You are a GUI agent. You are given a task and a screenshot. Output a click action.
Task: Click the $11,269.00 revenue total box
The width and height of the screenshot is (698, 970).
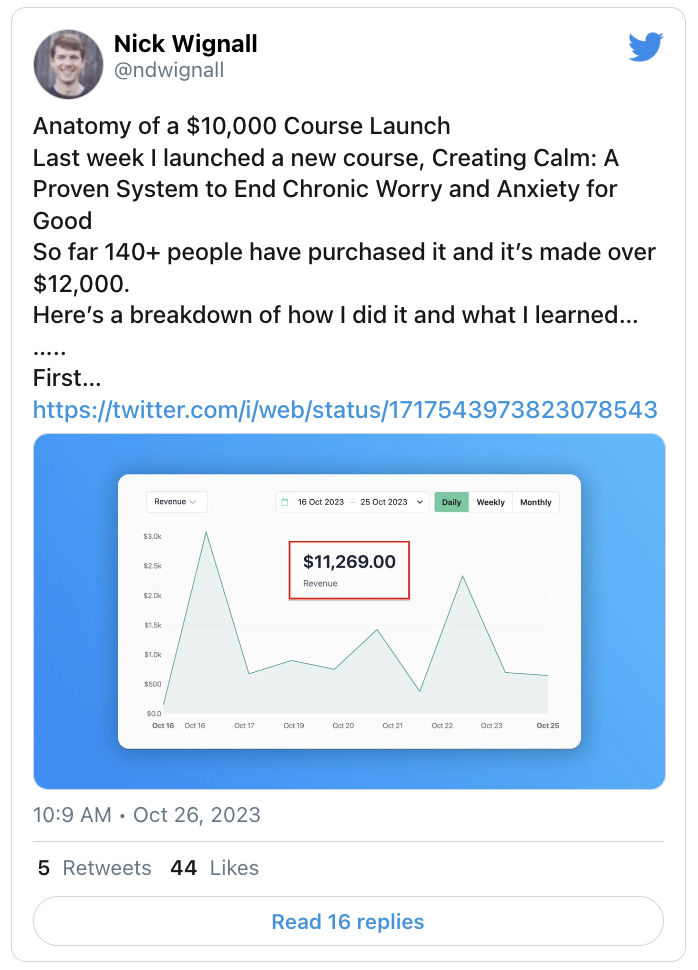pyautogui.click(x=349, y=570)
